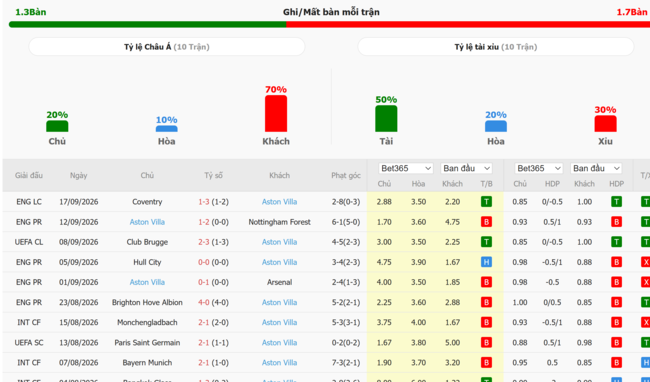Click odds value 5.00 in Paris Saint Germain row

click(x=452, y=343)
